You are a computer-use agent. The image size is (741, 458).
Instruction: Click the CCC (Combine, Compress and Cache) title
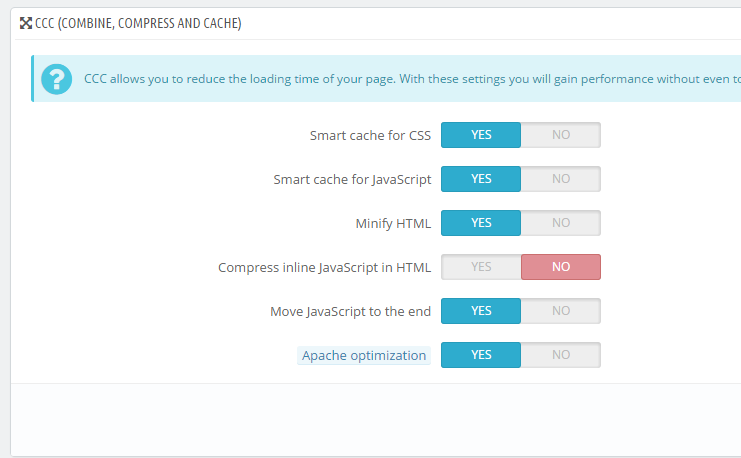138,23
